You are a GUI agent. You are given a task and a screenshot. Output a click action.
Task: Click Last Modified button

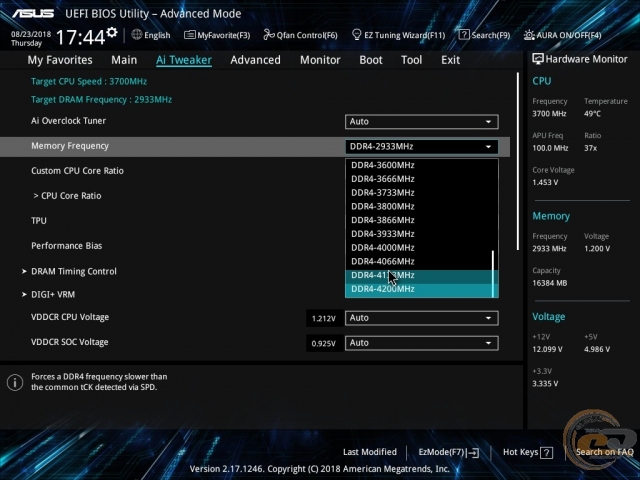(370, 452)
